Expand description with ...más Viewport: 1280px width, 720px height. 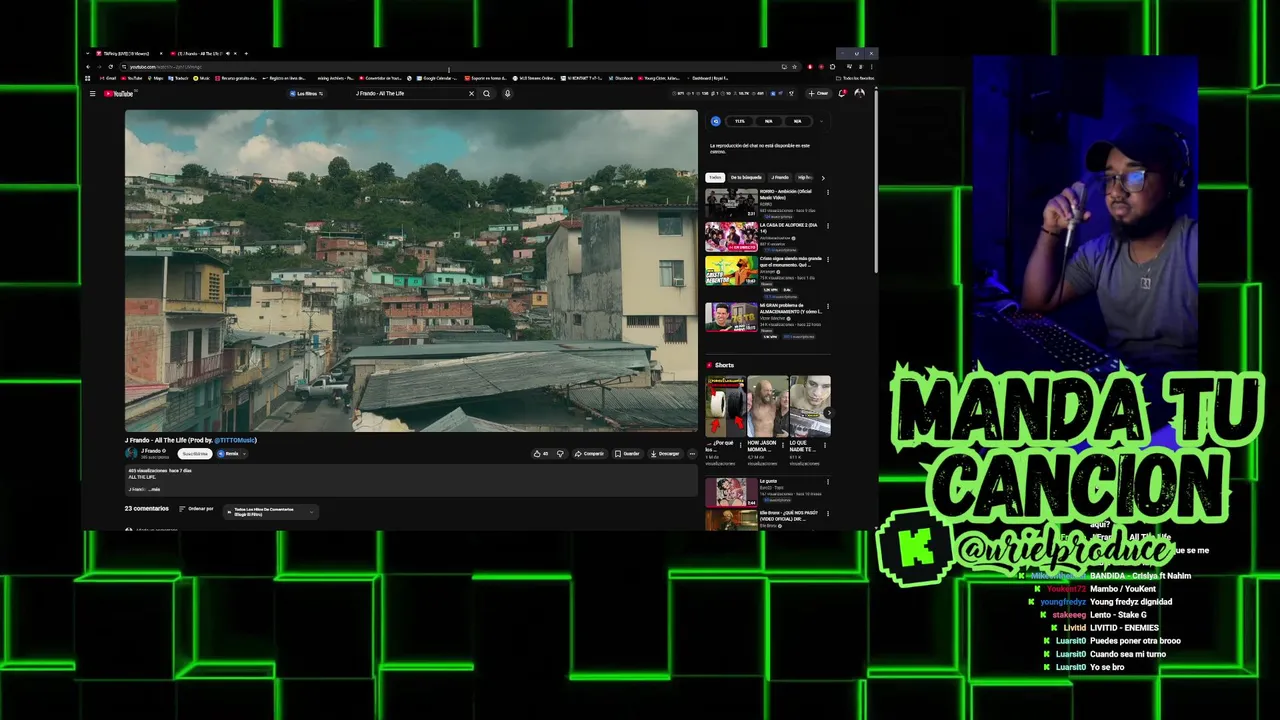pyautogui.click(x=154, y=489)
